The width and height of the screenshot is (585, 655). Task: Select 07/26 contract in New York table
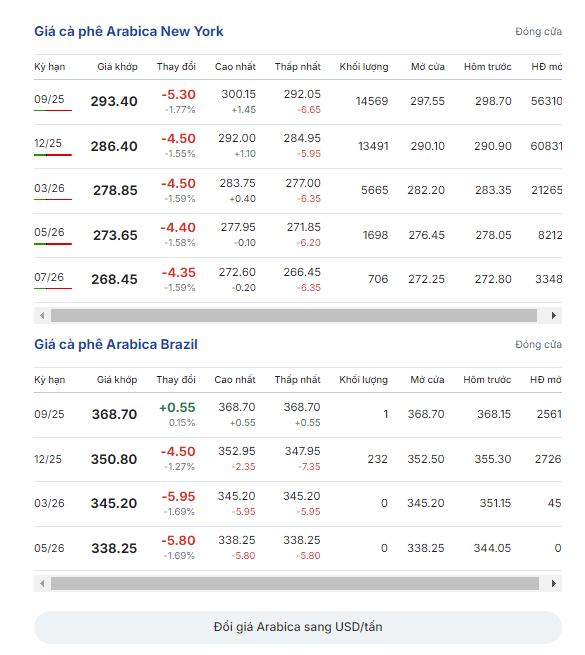point(49,277)
